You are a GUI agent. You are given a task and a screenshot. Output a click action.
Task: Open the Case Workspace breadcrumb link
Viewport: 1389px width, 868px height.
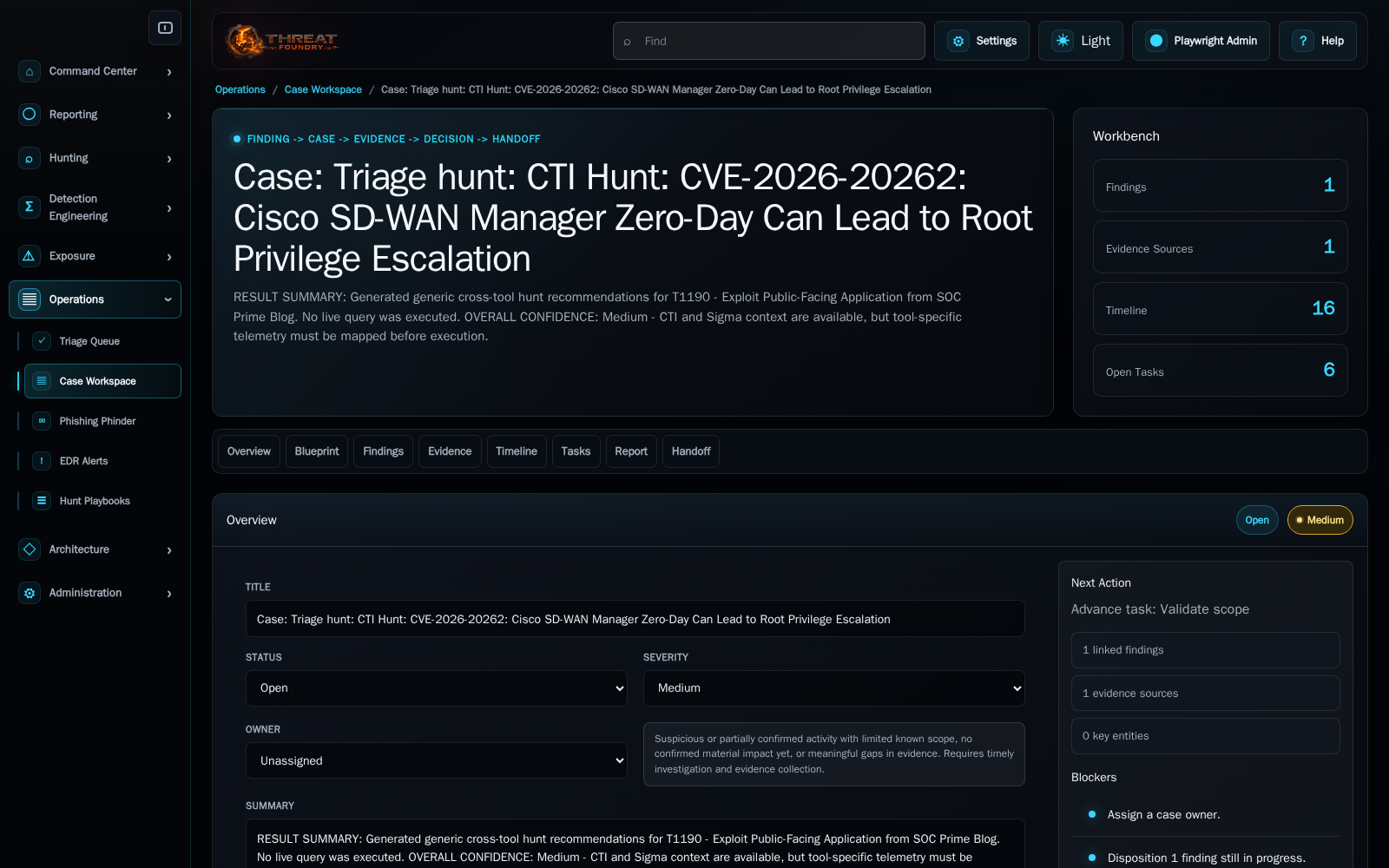[x=323, y=89]
